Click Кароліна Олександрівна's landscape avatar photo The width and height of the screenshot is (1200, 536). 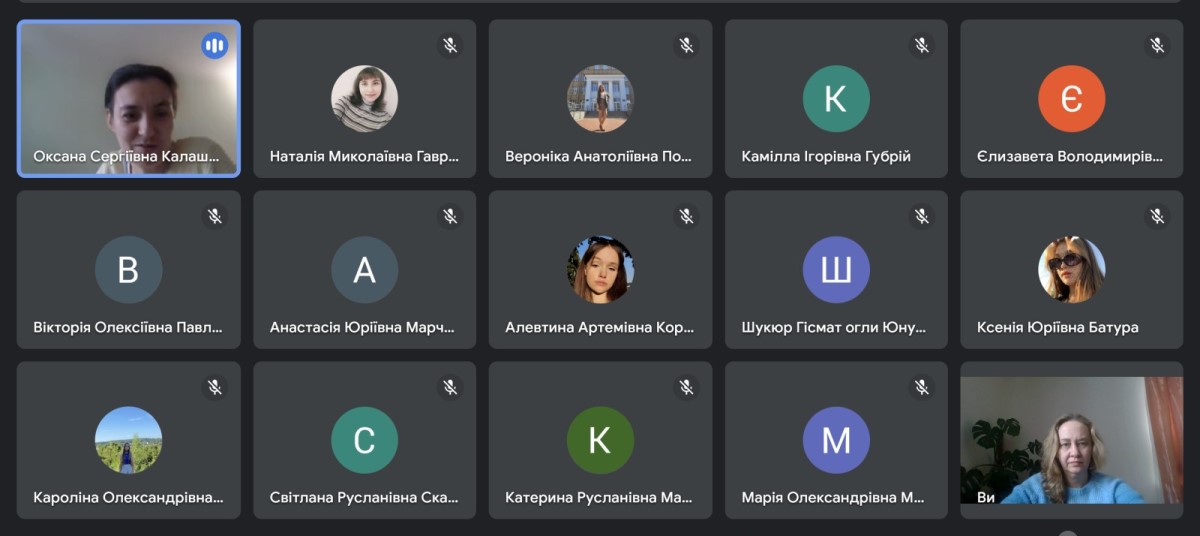pyautogui.click(x=129, y=440)
